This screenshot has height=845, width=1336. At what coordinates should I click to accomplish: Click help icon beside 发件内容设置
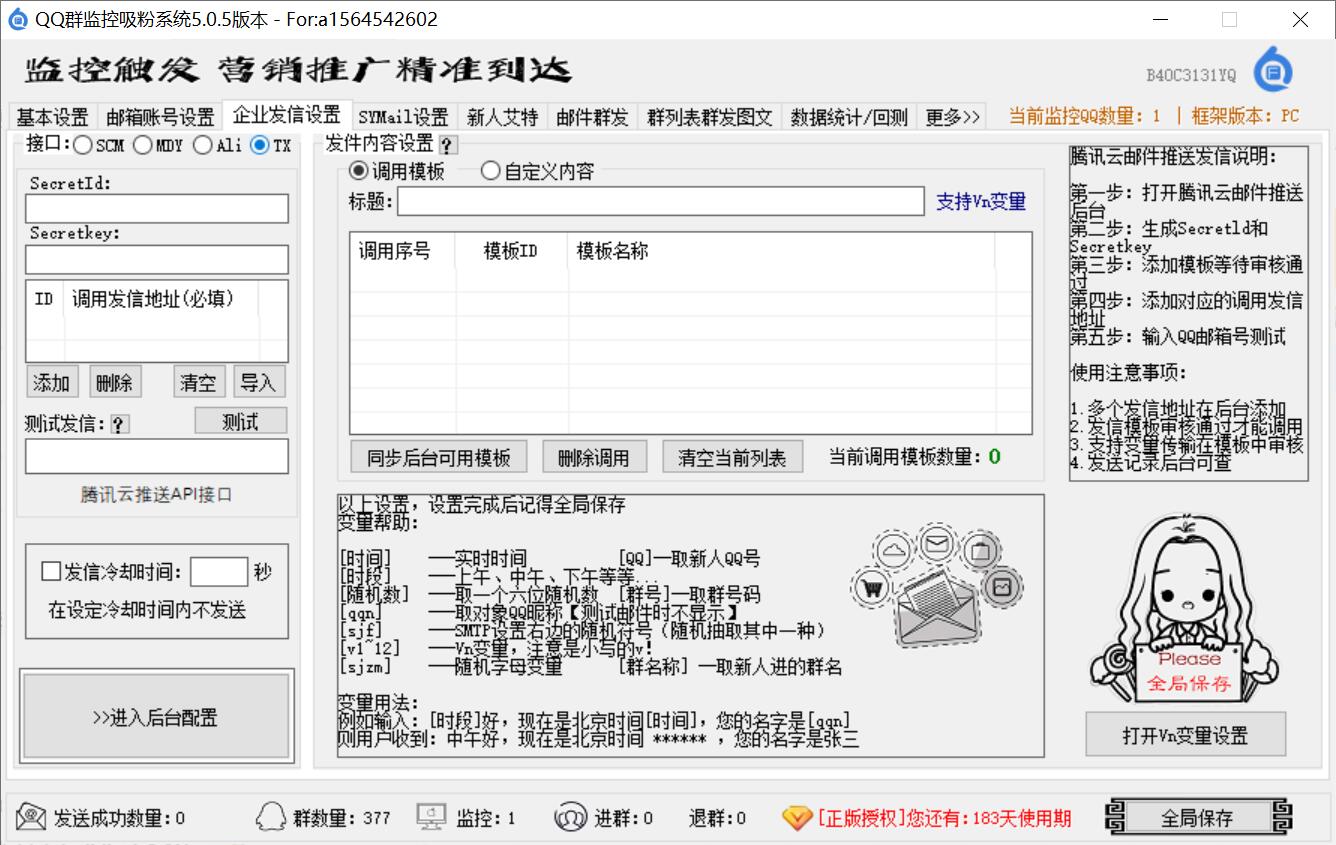coord(447,145)
